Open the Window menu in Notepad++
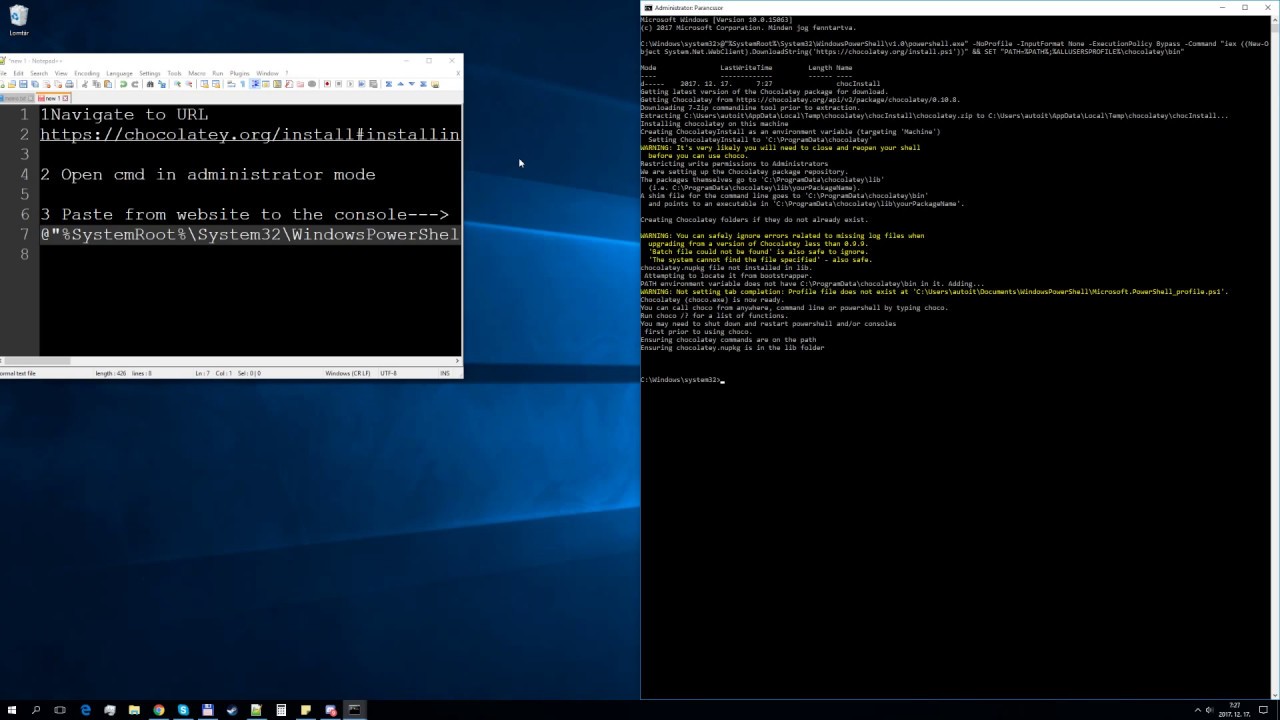 click(x=267, y=73)
